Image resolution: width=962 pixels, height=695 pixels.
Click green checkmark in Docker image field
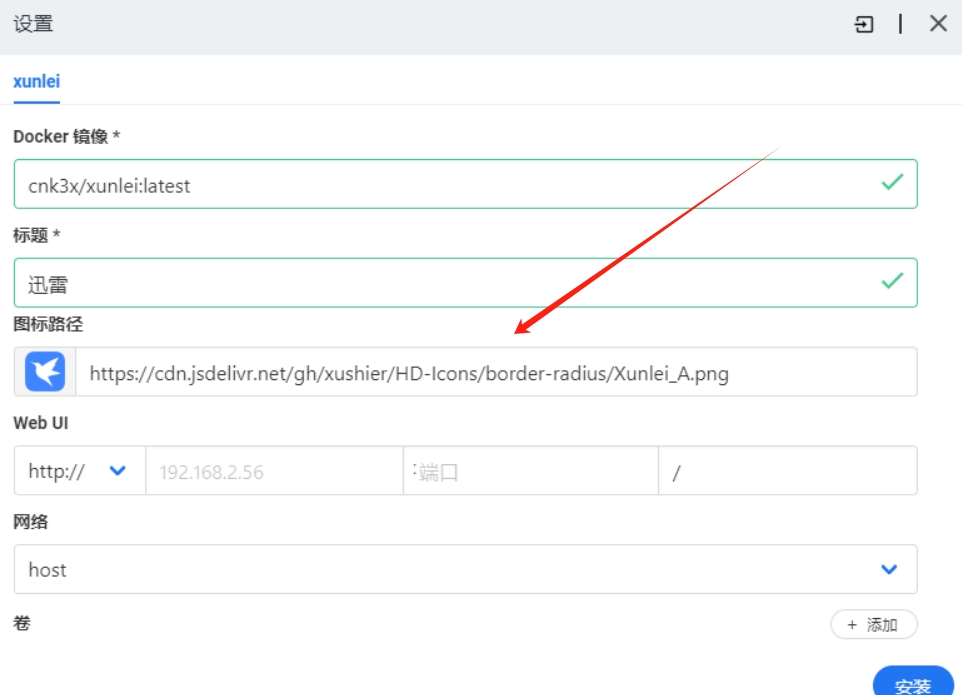tap(892, 183)
